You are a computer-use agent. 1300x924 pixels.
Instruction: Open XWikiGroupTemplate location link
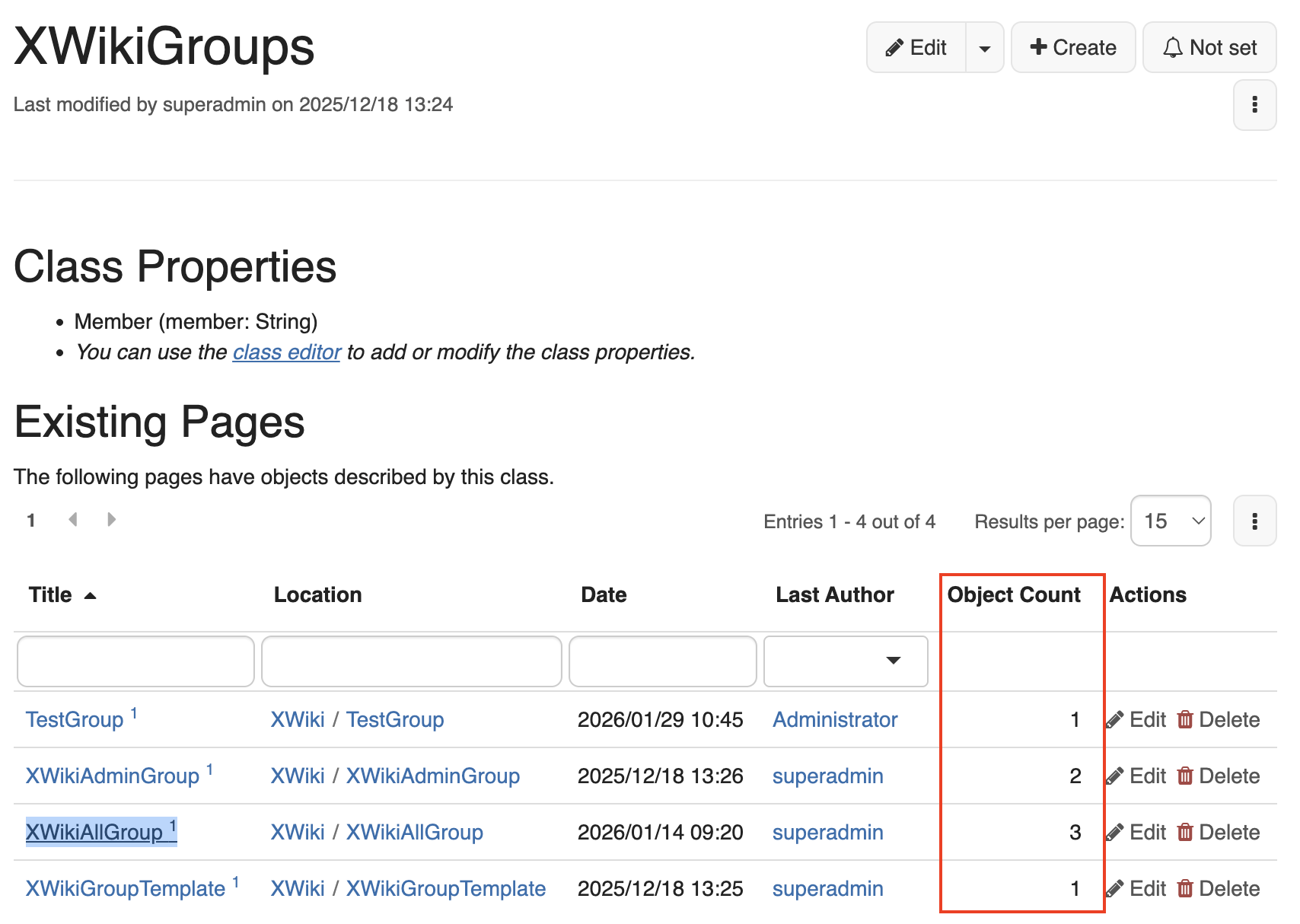point(446,888)
